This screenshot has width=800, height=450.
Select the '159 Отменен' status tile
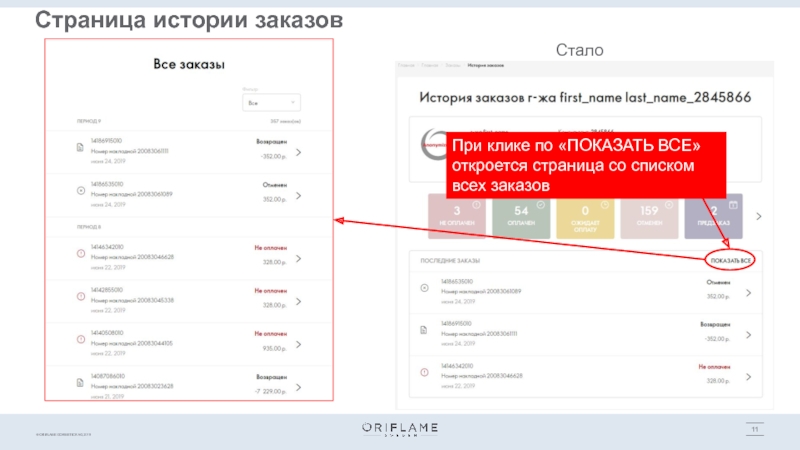tap(649, 216)
